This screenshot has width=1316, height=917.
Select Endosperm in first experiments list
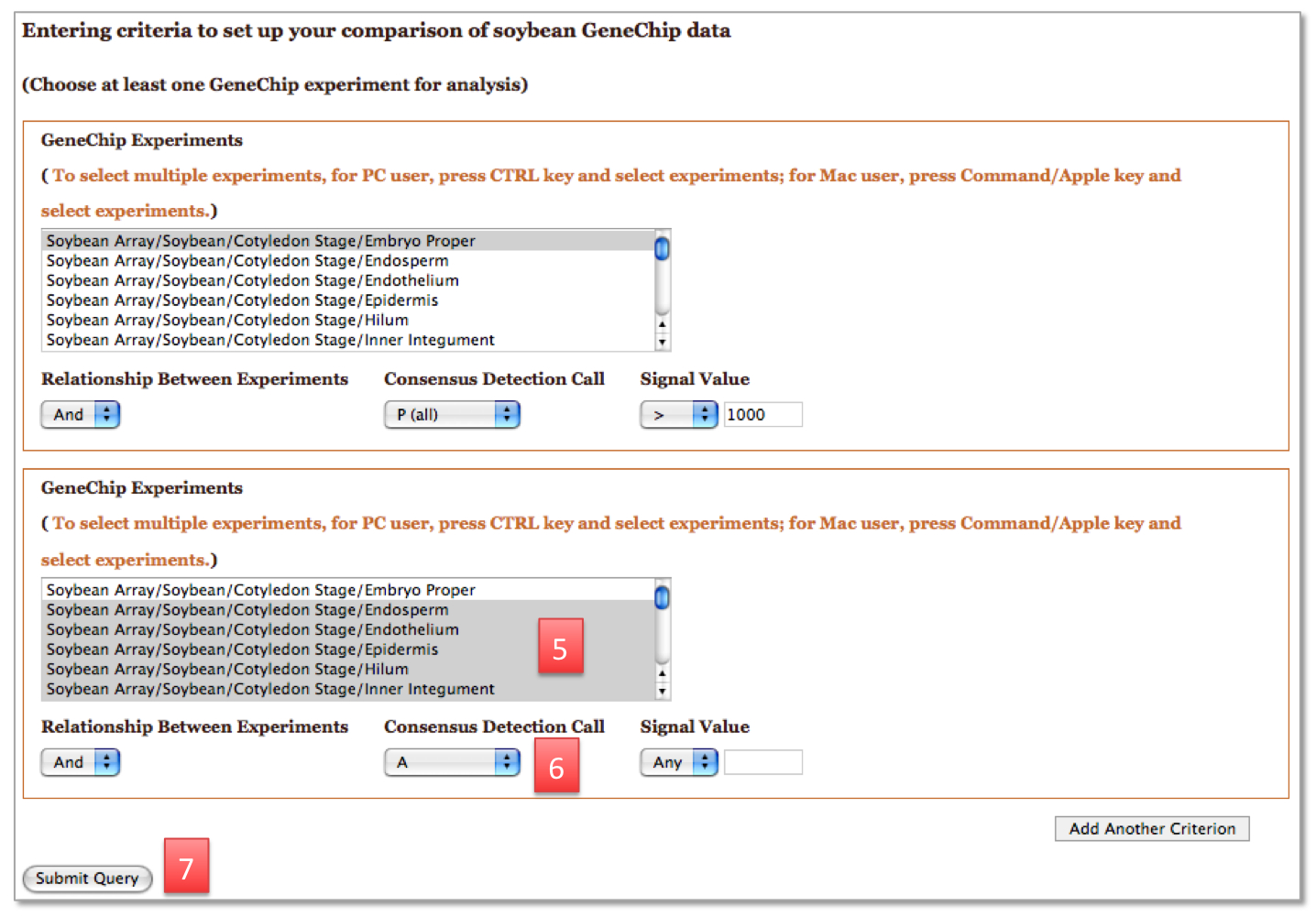pos(349,261)
